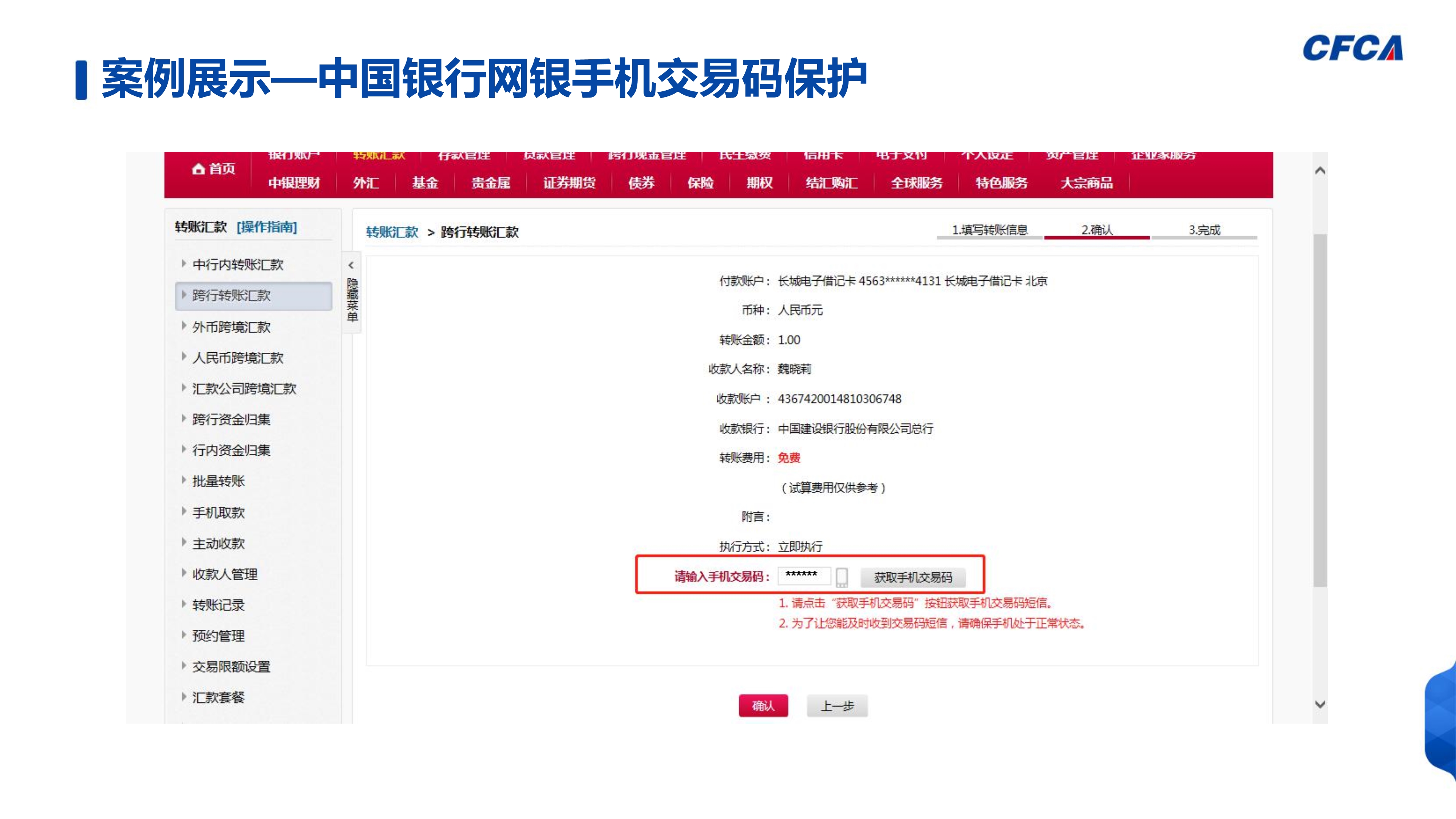Screen dimensions: 1456x819
Task: Switch to step 1.填写转账信息
Action: [989, 230]
